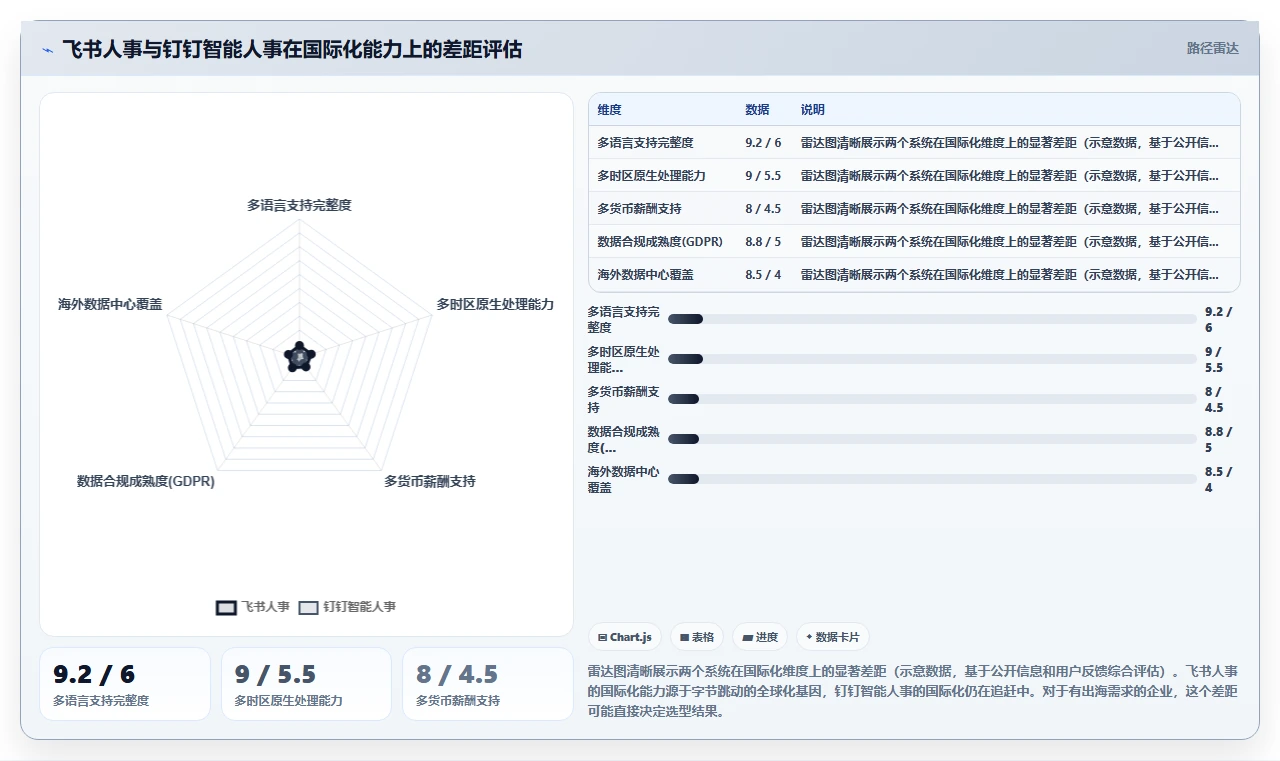Viewport: 1280px width, 761px height.
Task: Click the Chart.js chip icon
Action: [602, 637]
